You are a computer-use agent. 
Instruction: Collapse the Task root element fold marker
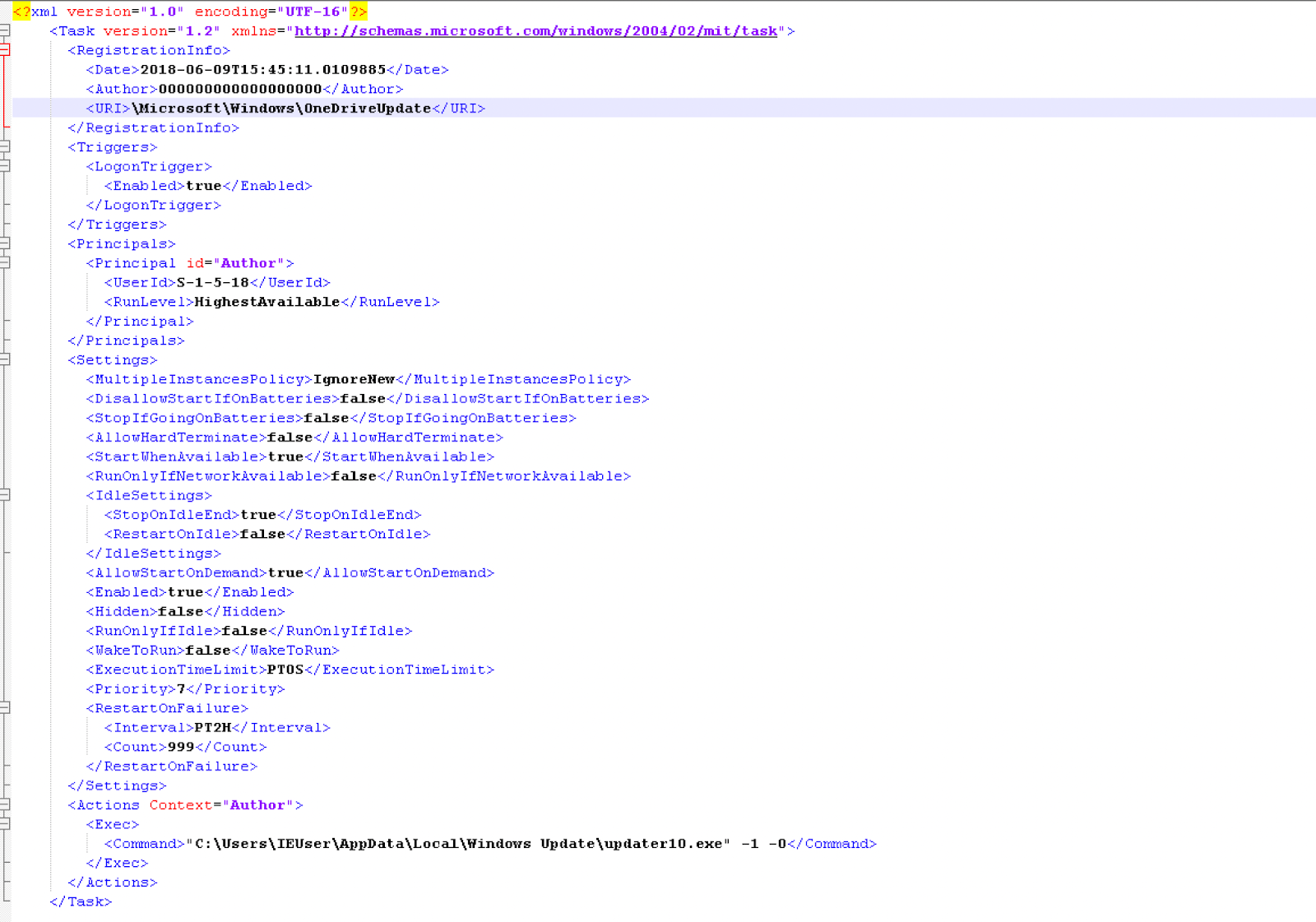4,31
